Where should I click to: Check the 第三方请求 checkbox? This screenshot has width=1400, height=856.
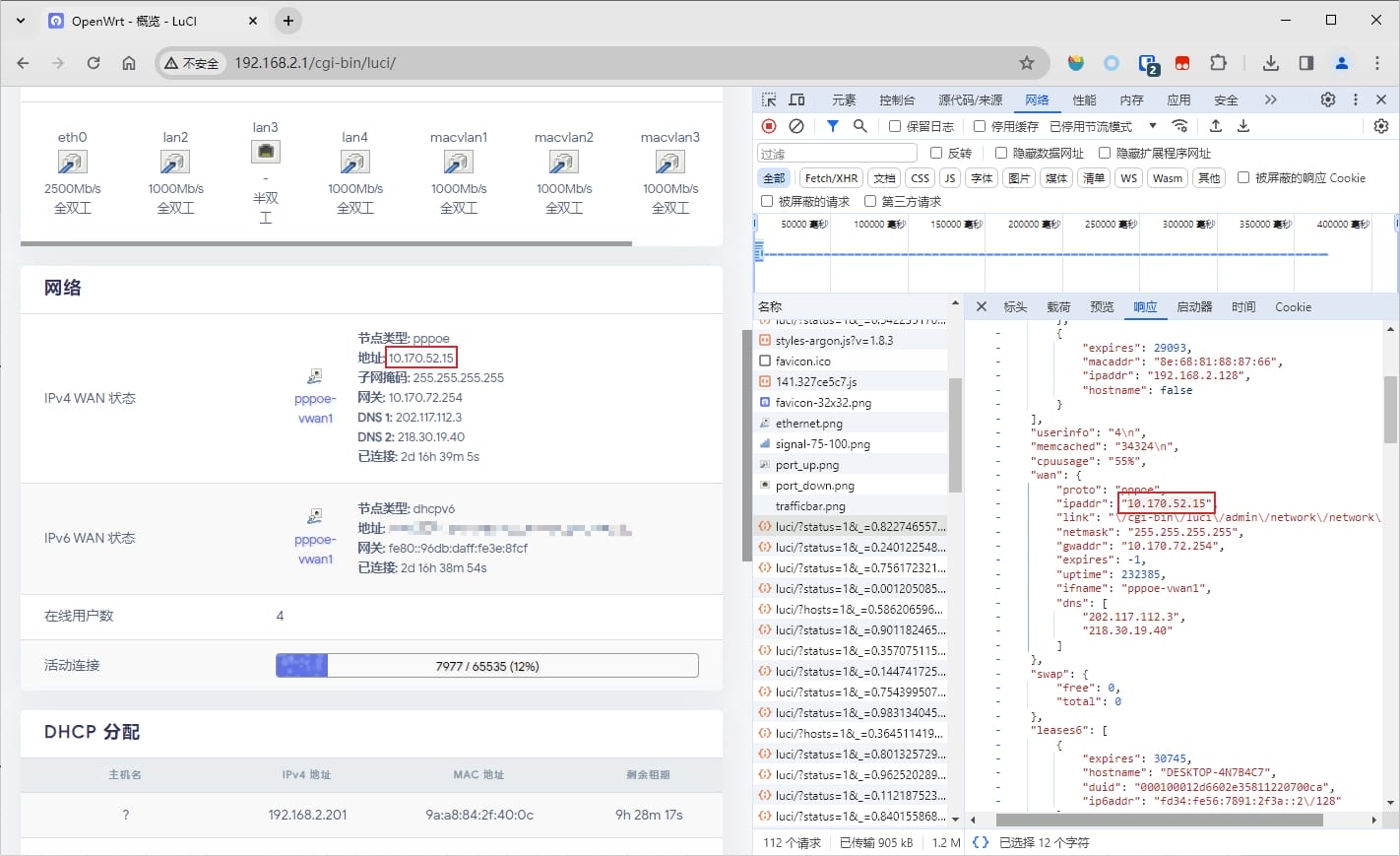(x=870, y=201)
